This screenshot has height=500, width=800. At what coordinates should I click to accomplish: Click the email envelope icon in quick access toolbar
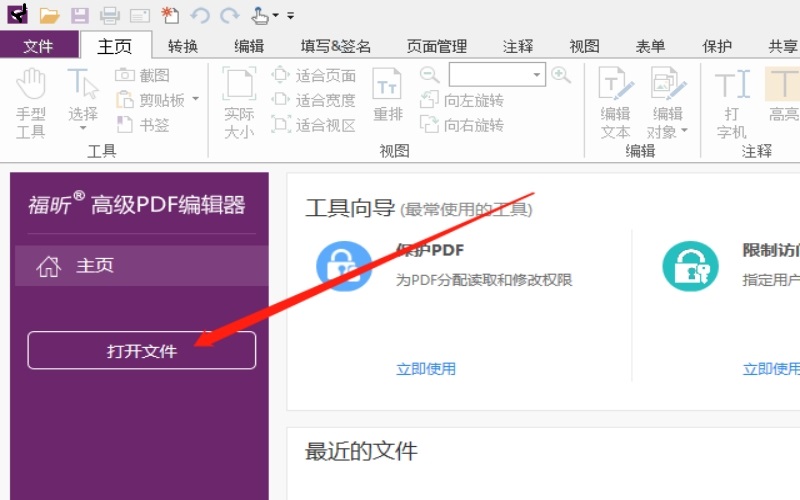click(140, 16)
